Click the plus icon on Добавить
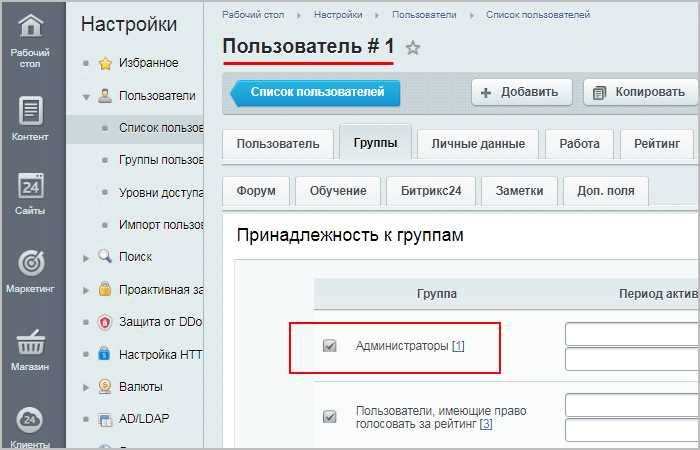 click(x=486, y=93)
